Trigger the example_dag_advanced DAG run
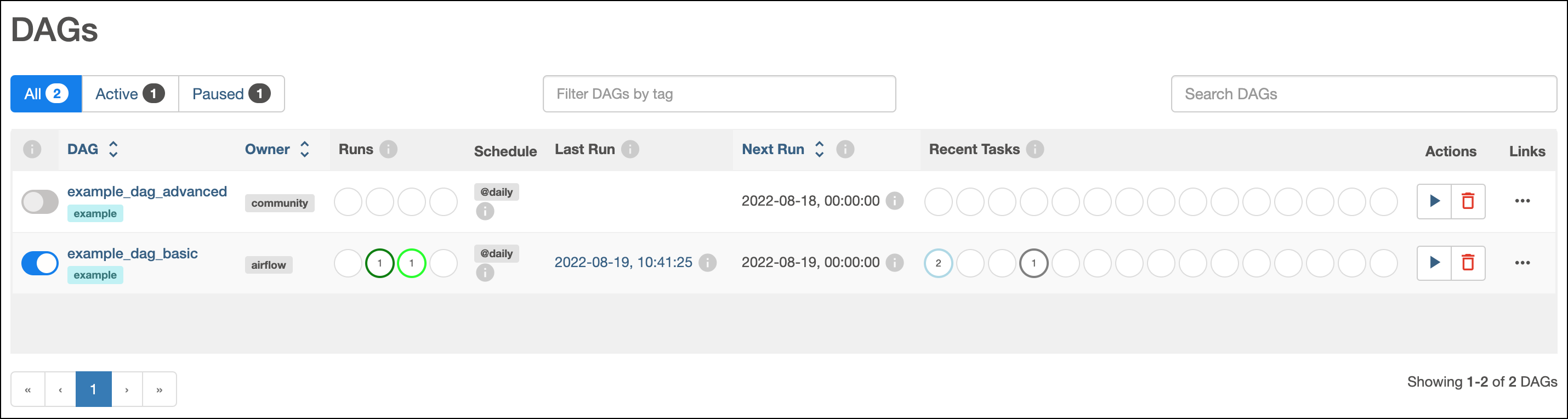The image size is (1568, 419). click(1434, 201)
